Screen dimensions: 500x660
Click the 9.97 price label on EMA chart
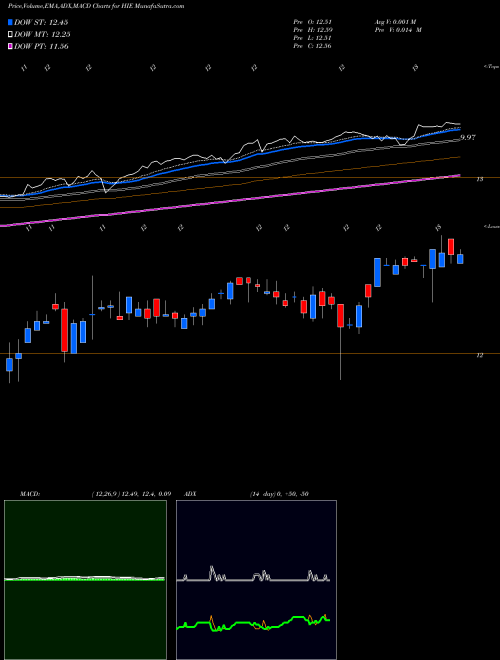point(468,137)
